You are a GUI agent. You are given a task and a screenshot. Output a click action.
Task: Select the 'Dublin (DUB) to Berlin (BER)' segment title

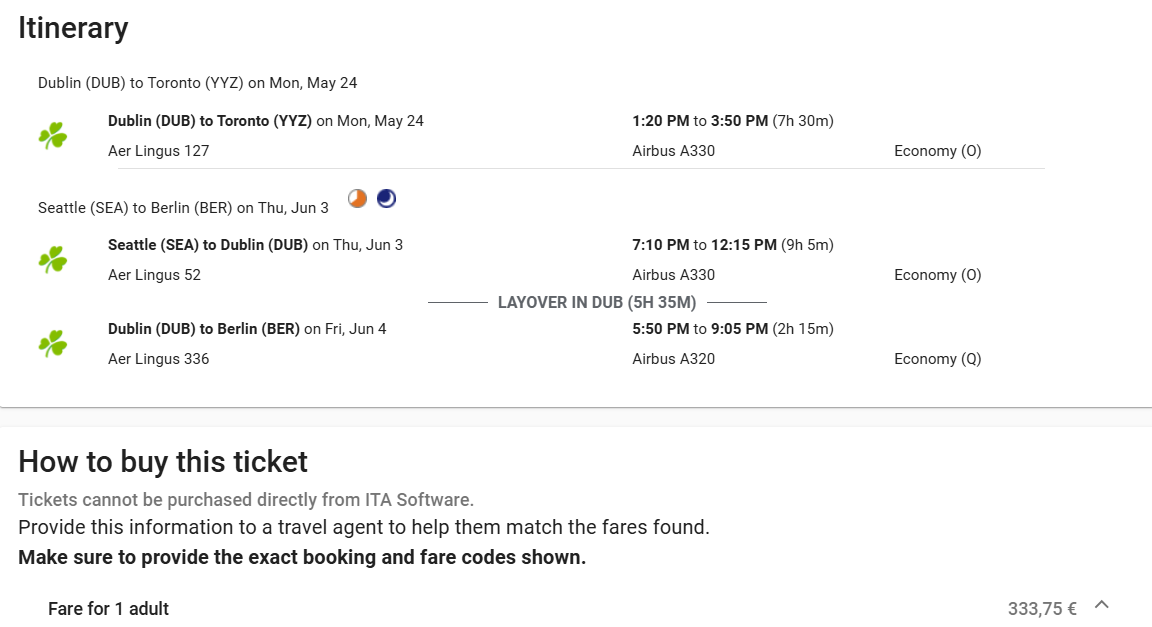204,329
